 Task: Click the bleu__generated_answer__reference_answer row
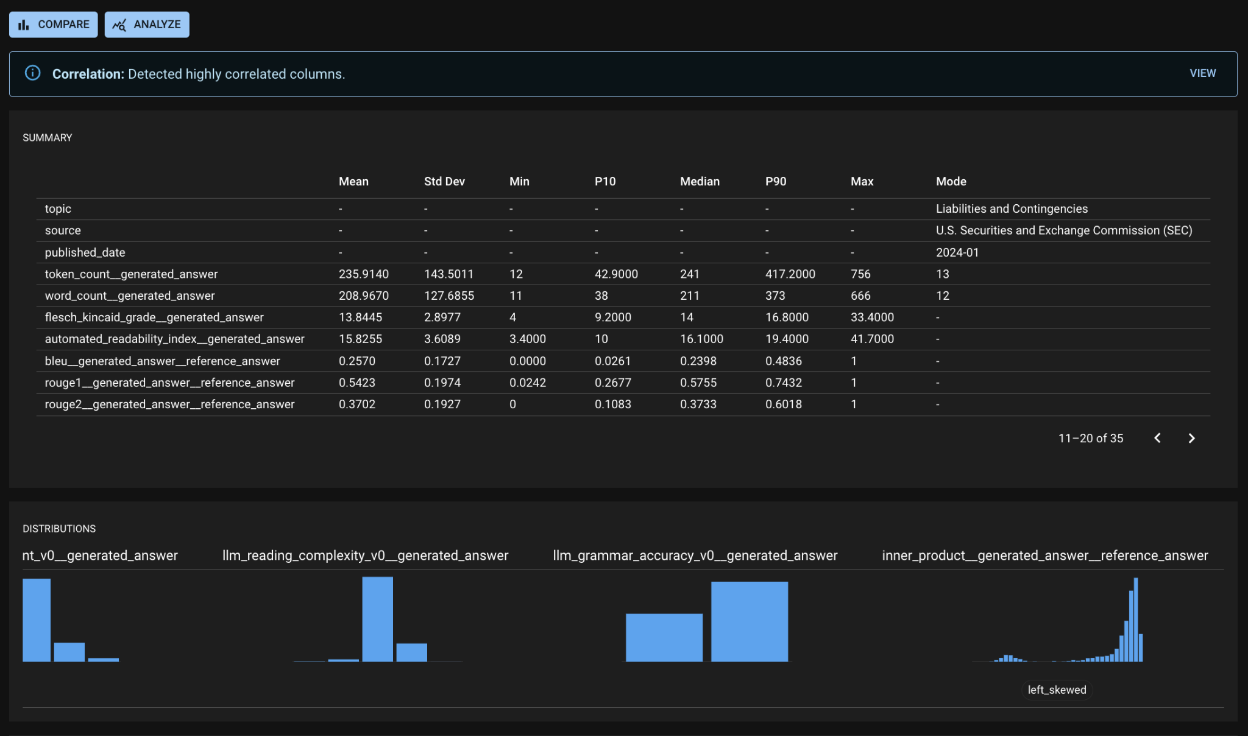162,361
